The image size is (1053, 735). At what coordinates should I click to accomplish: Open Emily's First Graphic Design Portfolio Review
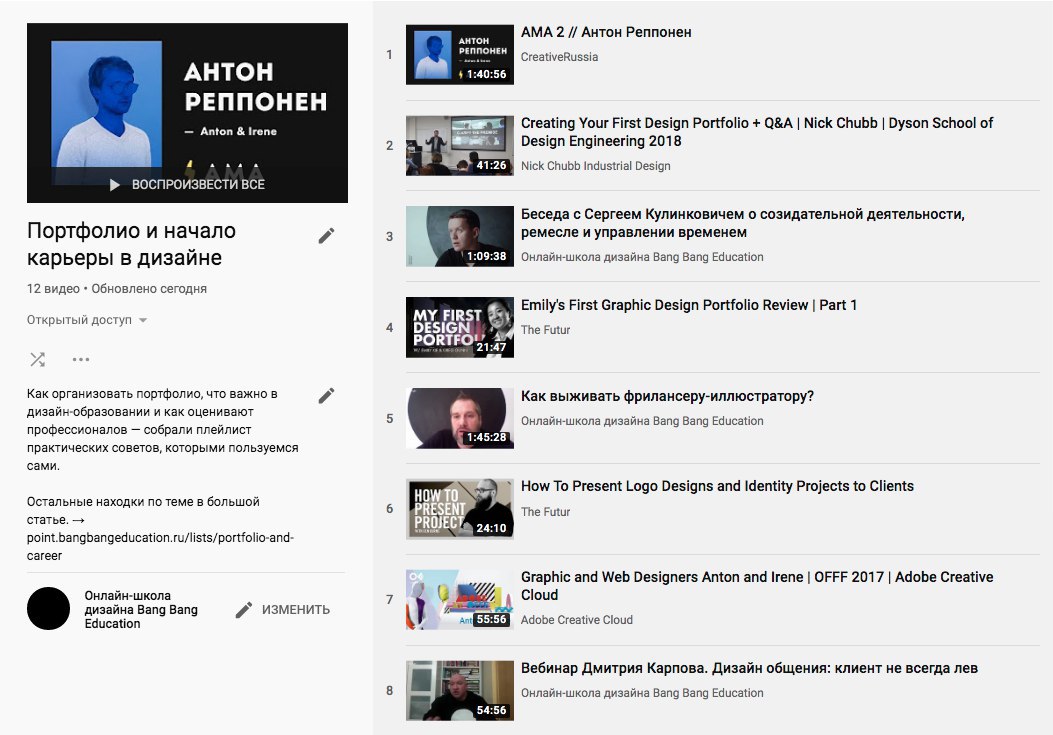click(x=689, y=305)
